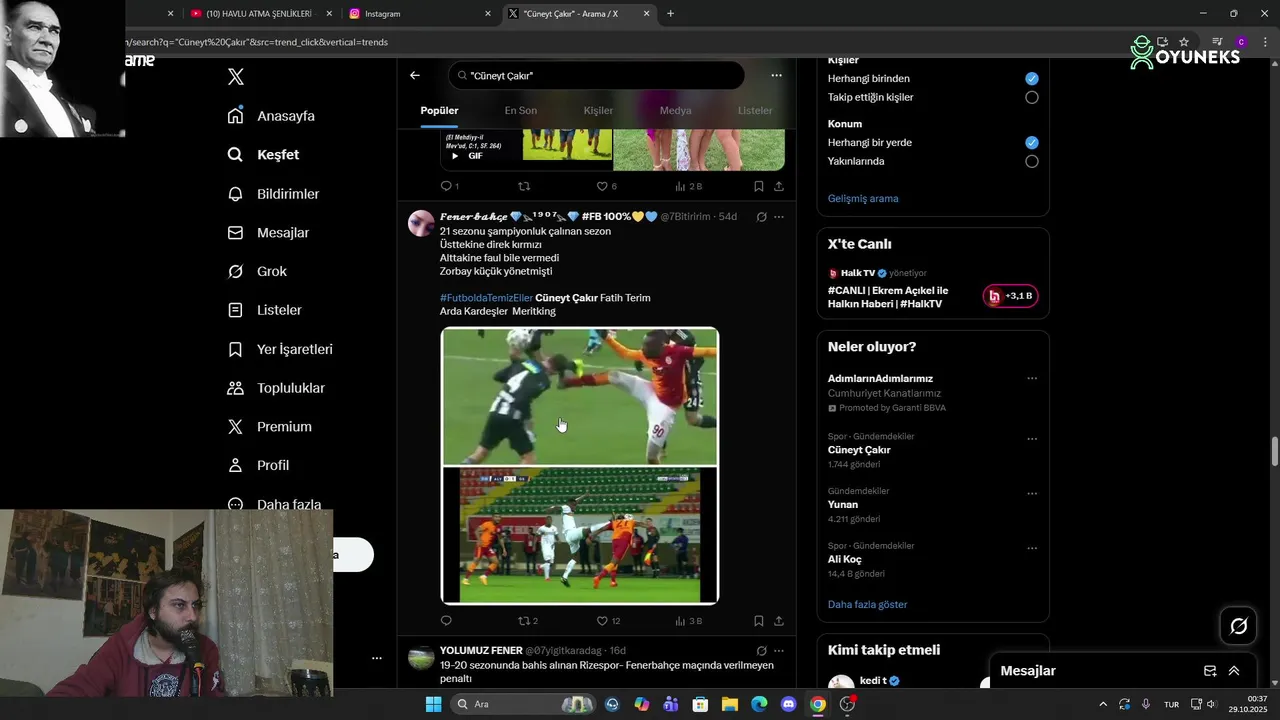The height and width of the screenshot is (720, 1280).
Task: Open Grok in sidebar
Action: 257,271
